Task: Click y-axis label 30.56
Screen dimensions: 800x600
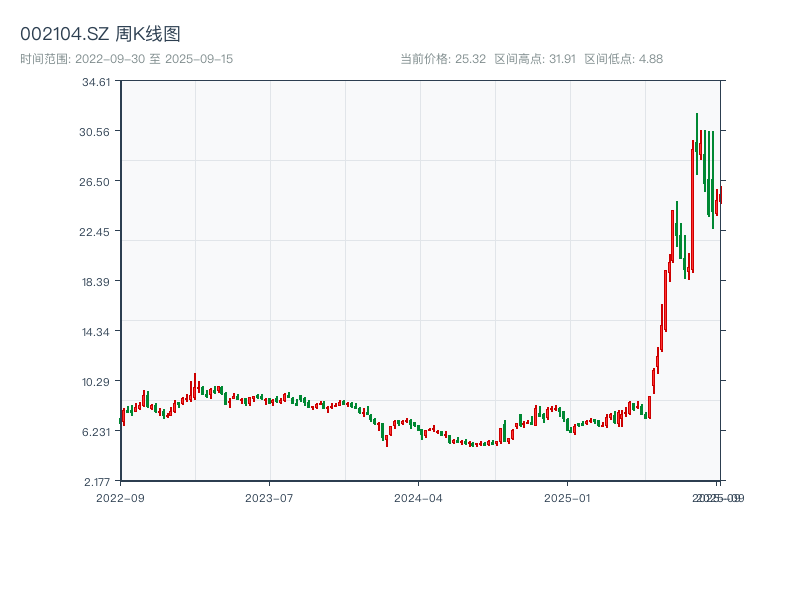Action: pos(94,132)
